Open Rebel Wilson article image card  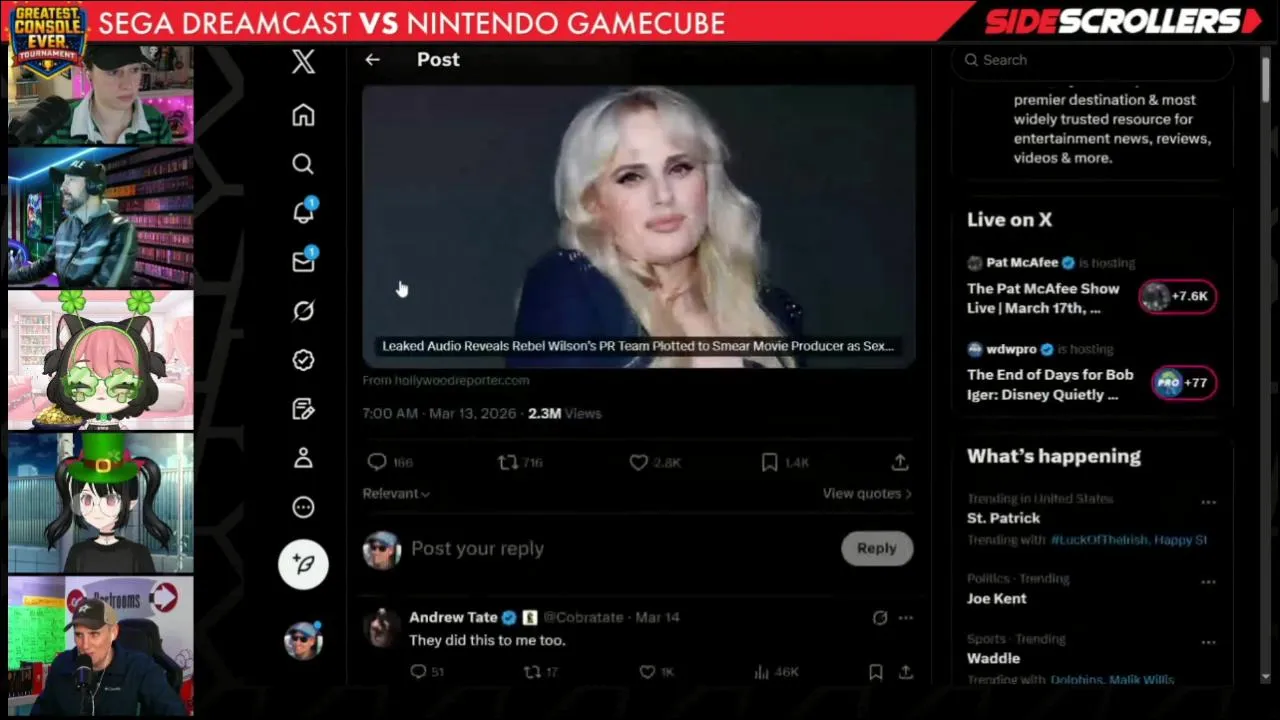point(639,227)
